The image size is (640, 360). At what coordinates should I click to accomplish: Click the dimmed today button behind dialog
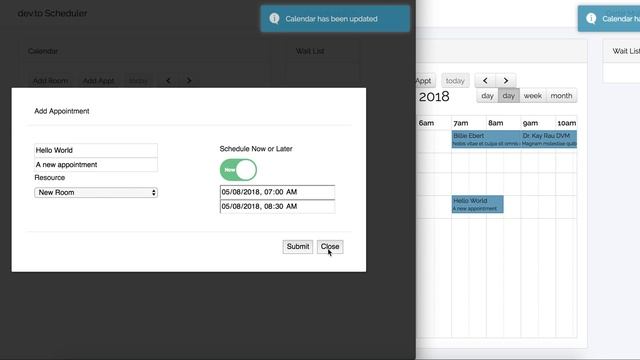pyautogui.click(x=138, y=81)
